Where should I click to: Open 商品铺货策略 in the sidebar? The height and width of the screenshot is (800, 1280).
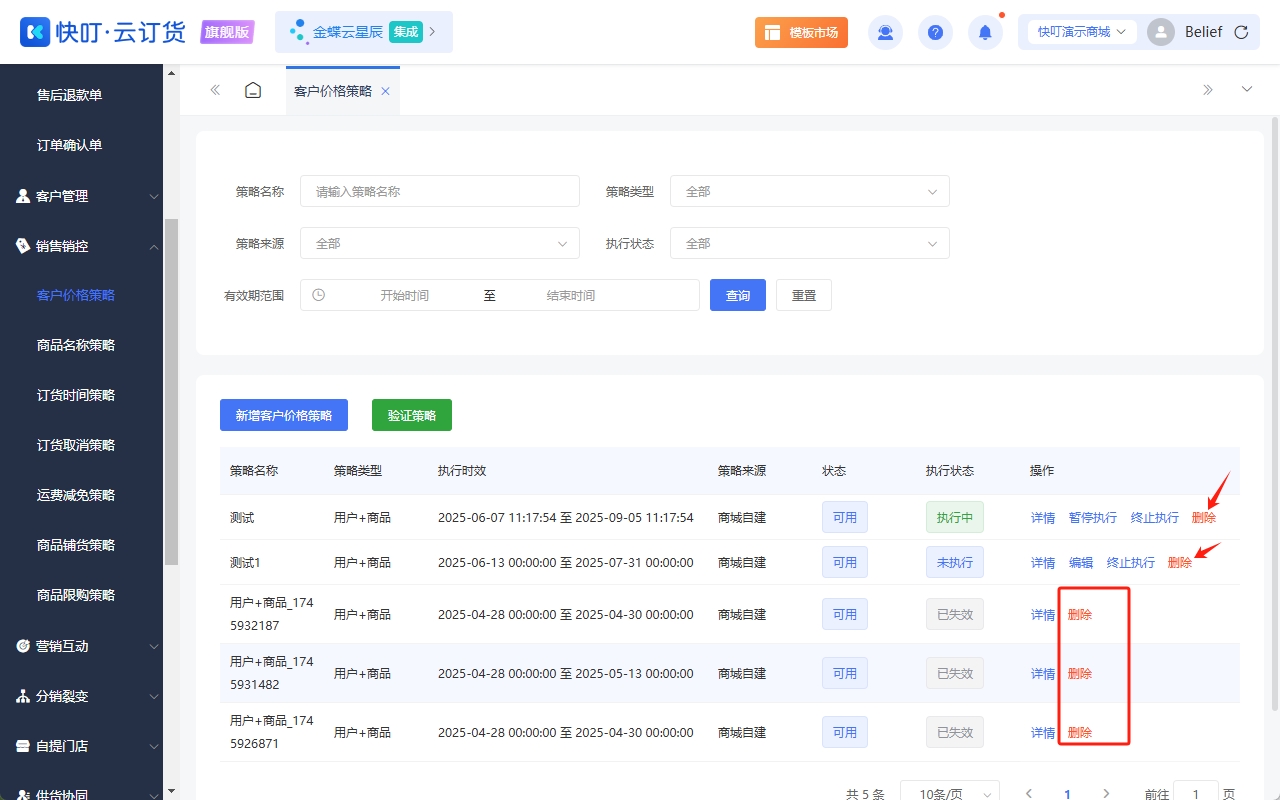click(x=76, y=545)
